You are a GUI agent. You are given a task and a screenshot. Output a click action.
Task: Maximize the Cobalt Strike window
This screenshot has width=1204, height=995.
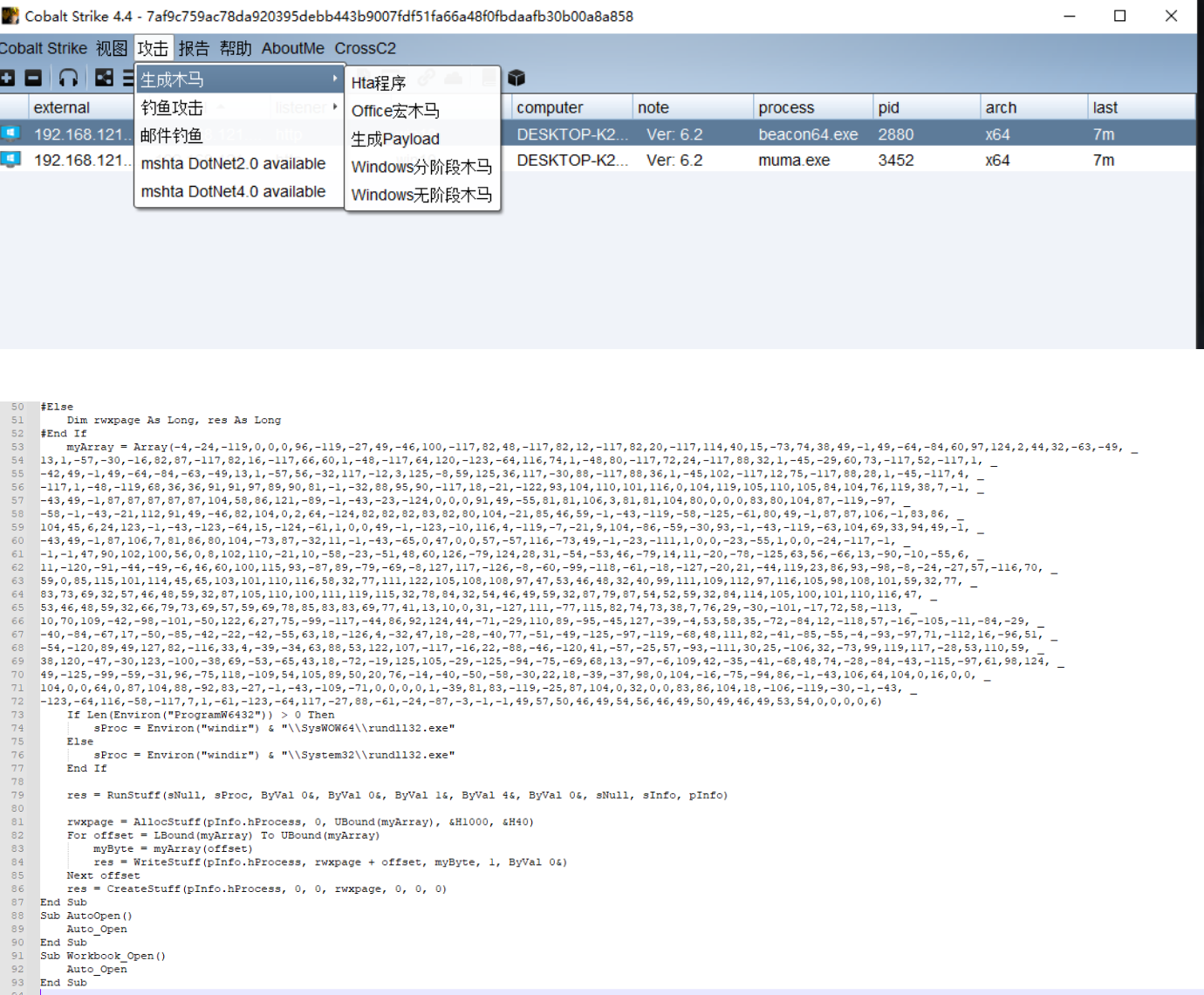1120,16
